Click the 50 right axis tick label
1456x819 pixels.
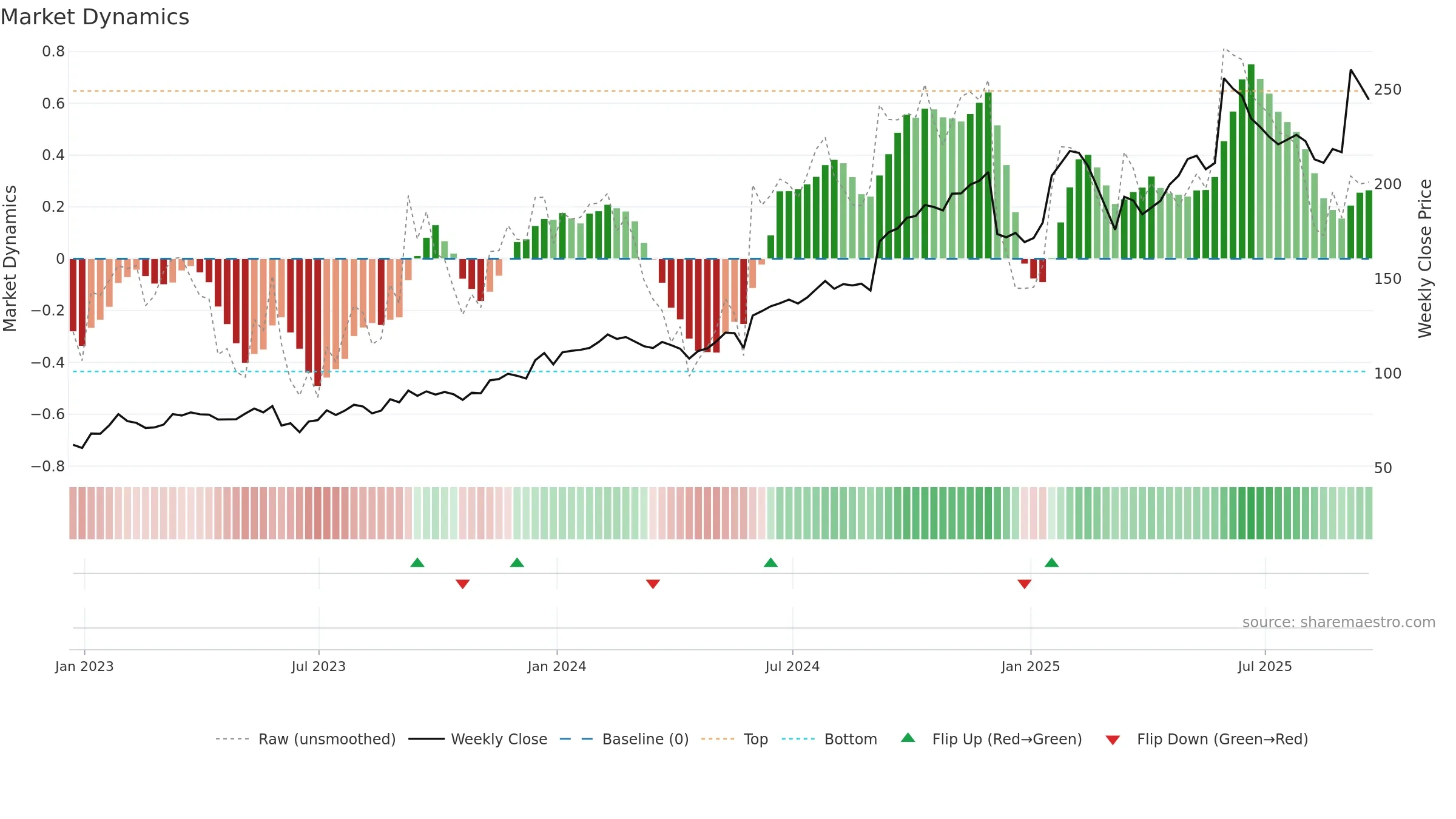pyautogui.click(x=1383, y=468)
